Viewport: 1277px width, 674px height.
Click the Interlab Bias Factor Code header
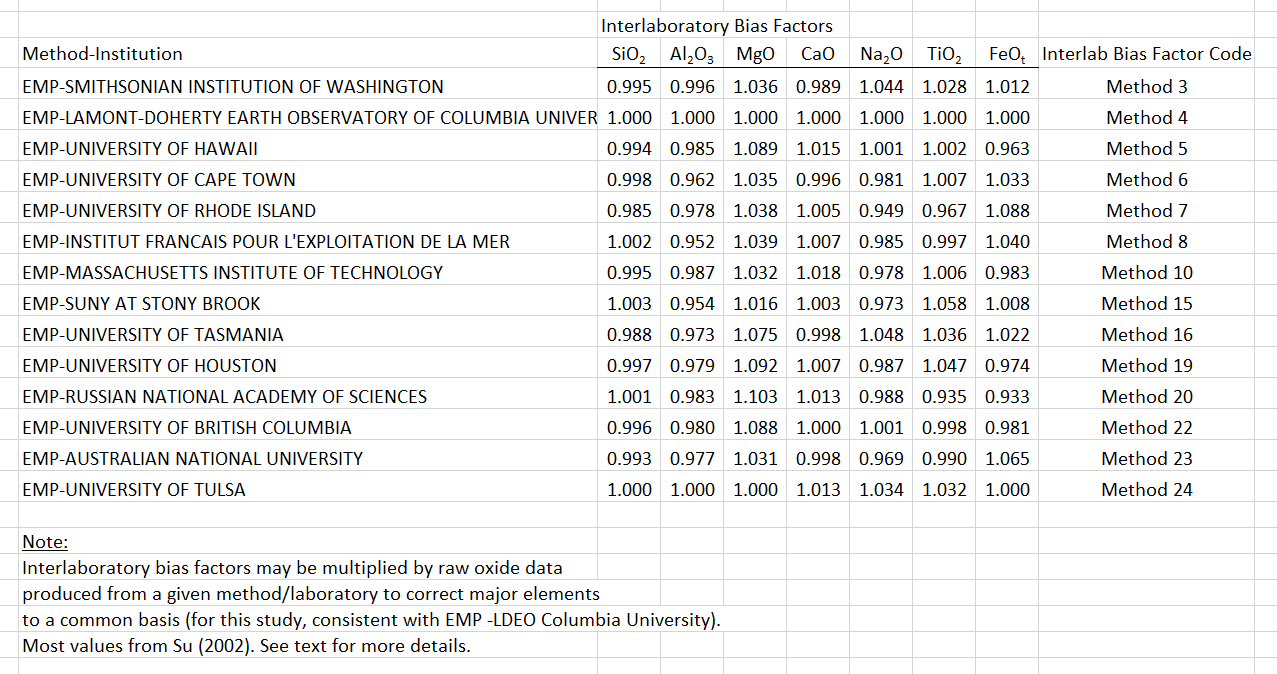pyautogui.click(x=1146, y=54)
